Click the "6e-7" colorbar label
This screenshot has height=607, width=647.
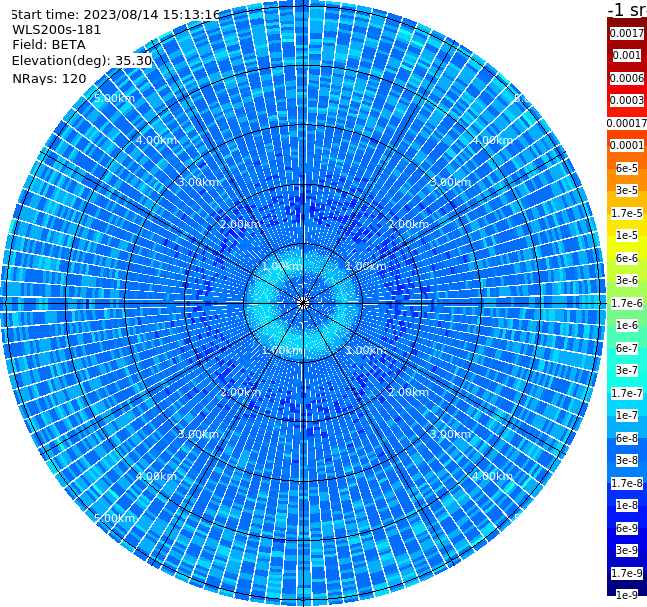[x=627, y=348]
